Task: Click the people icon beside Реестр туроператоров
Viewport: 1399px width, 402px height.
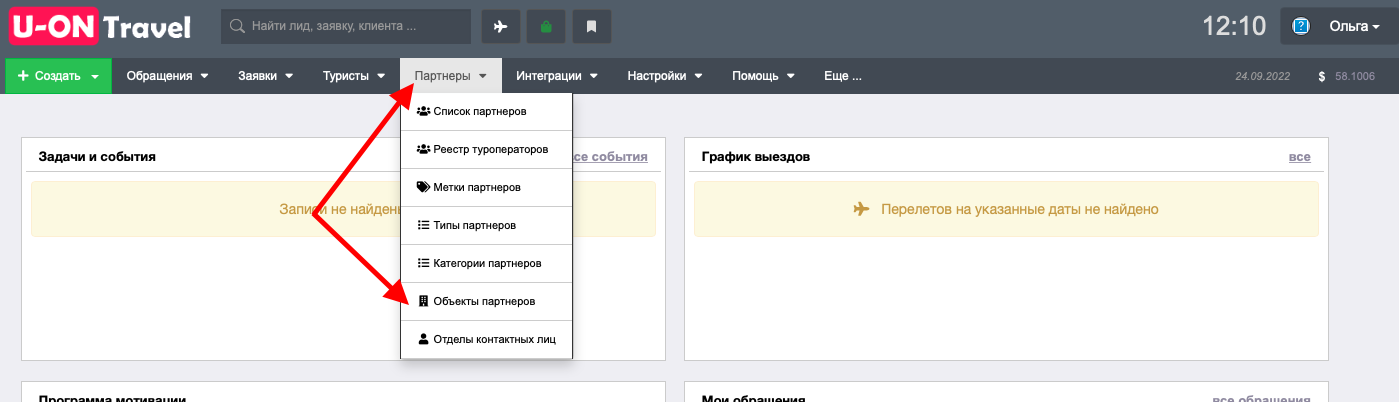Action: click(423, 149)
